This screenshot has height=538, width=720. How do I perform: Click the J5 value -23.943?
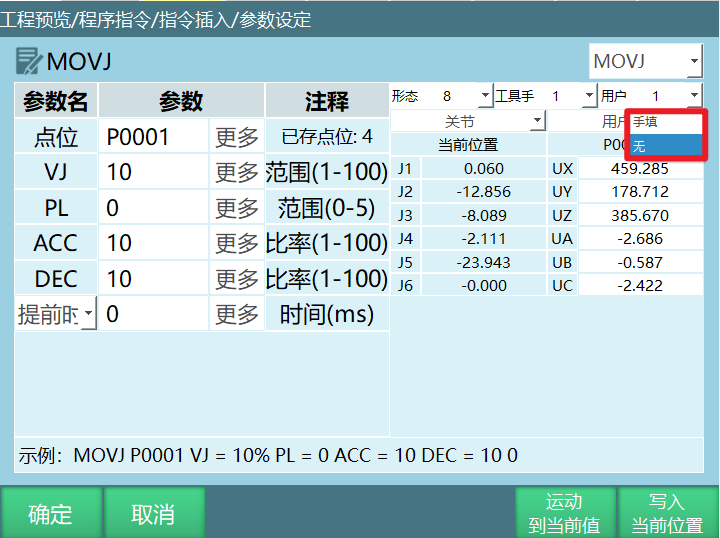[484, 262]
